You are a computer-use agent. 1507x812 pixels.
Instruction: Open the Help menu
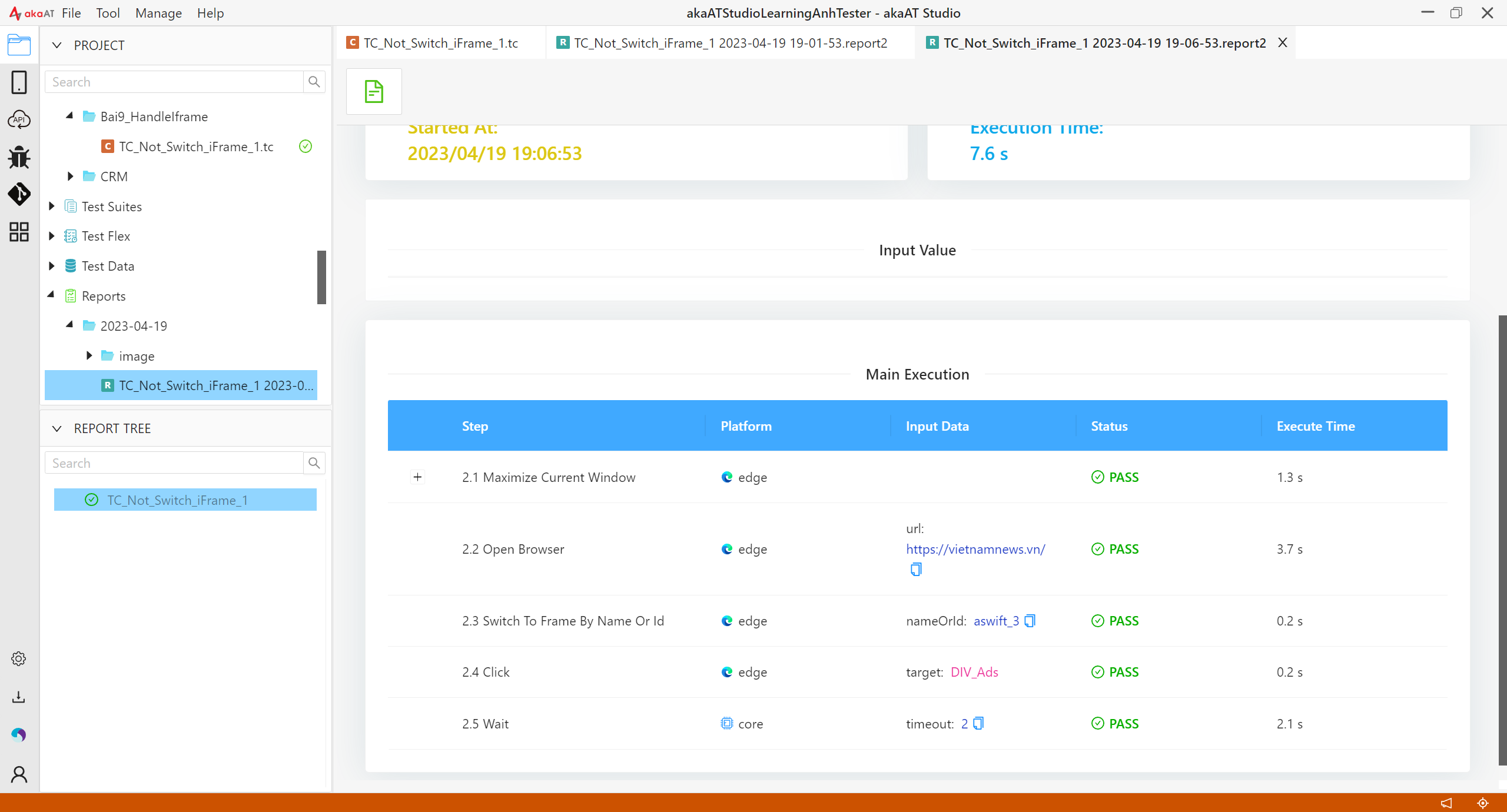coord(210,13)
